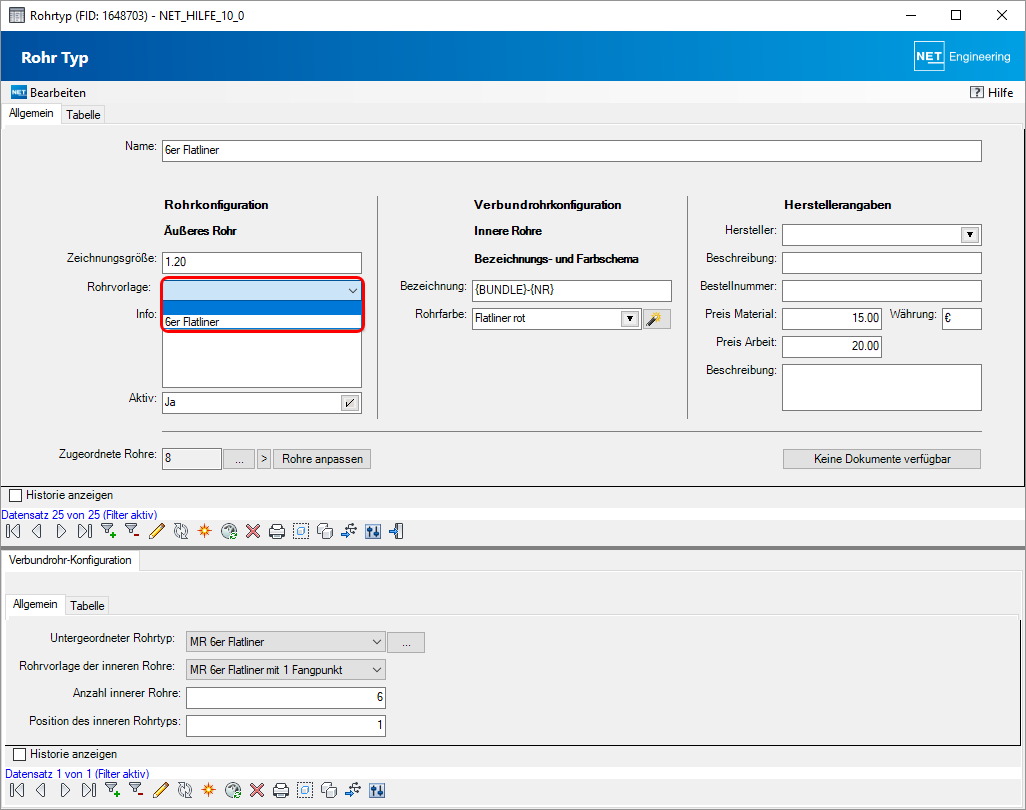Viewport: 1026px width, 810px height.
Task: Remove filter in Rohr Typ toolbar
Action: point(132,531)
